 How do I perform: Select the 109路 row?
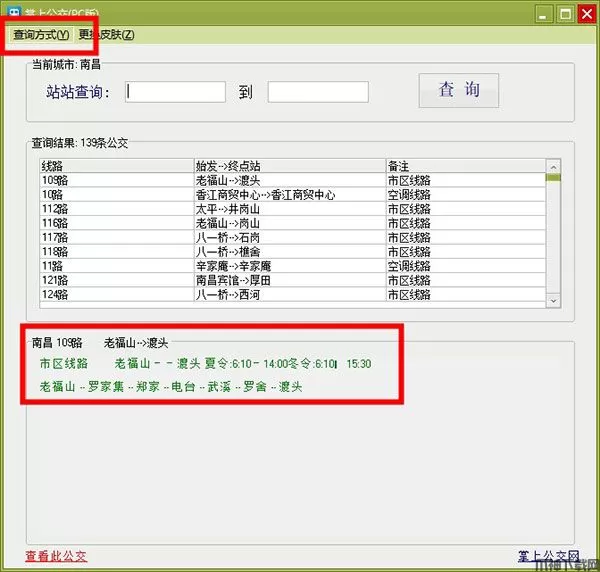(x=293, y=180)
